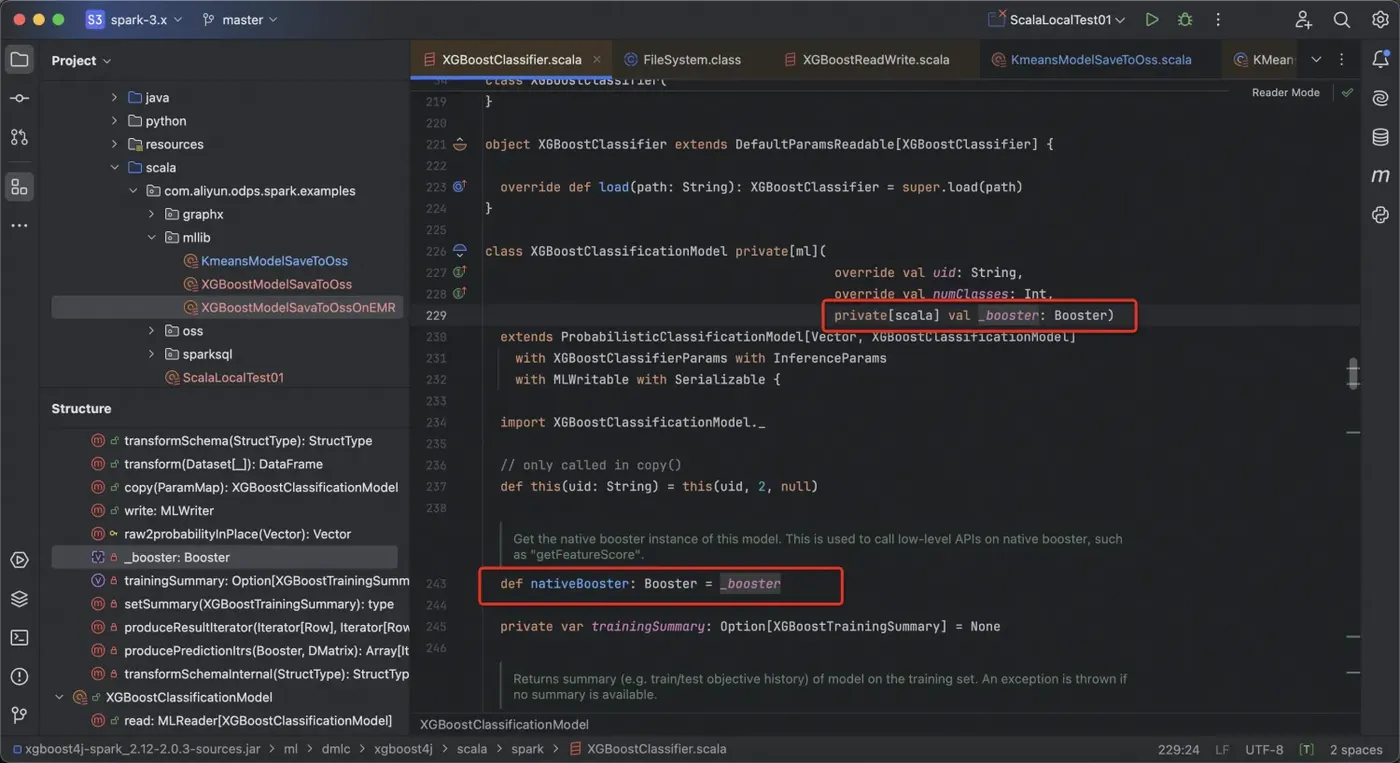Click gutter icon on line 226
Screen dimensions: 1400x763
460,251
